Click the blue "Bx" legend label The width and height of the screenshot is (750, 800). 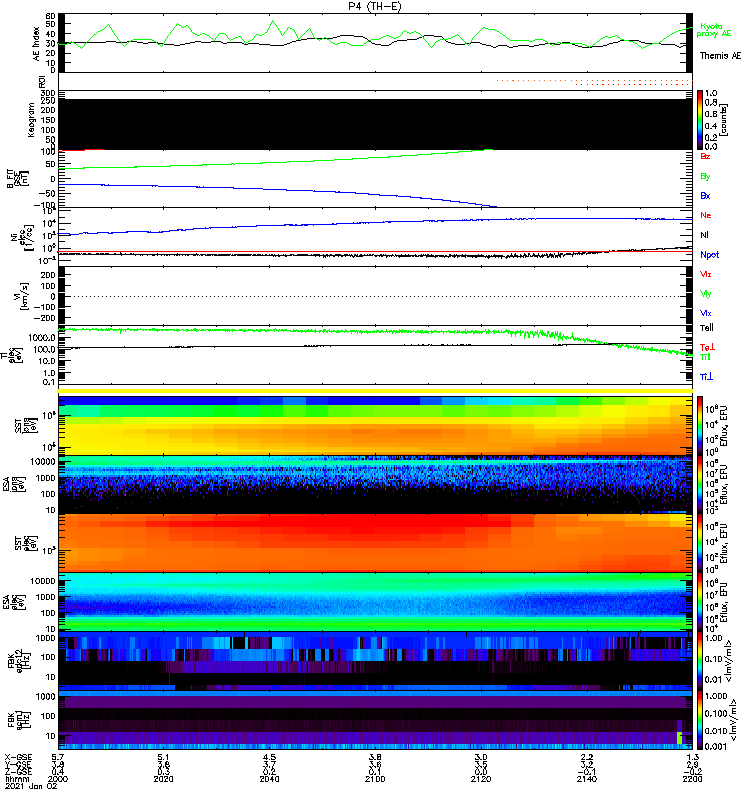(705, 196)
